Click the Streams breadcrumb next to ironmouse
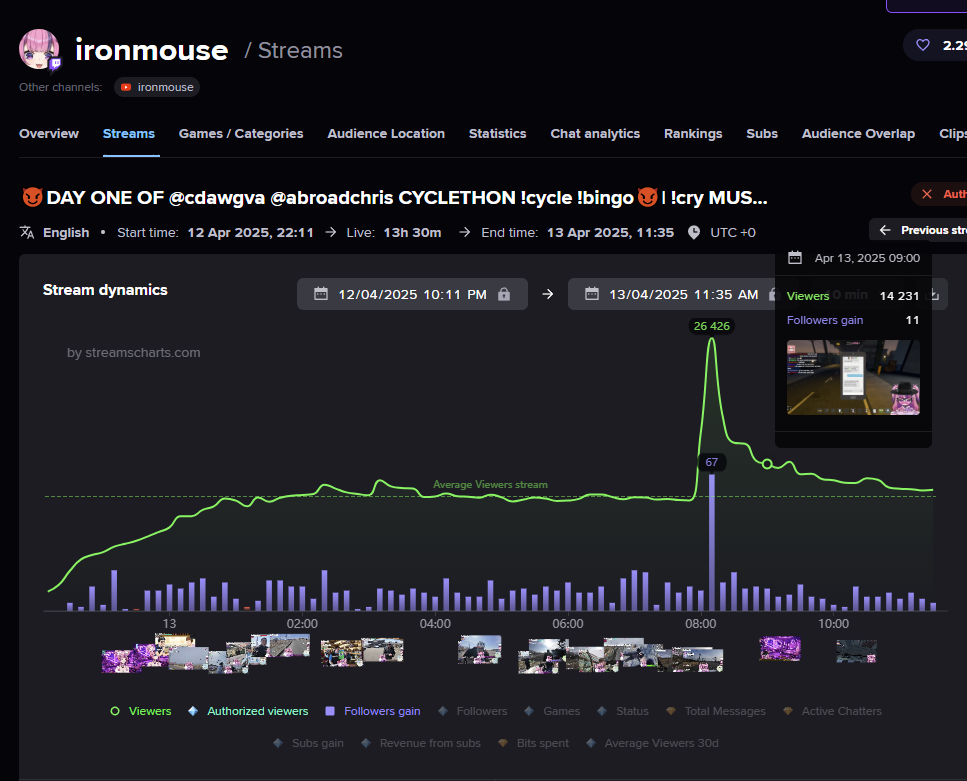Screen dimensions: 967x781 click(300, 51)
